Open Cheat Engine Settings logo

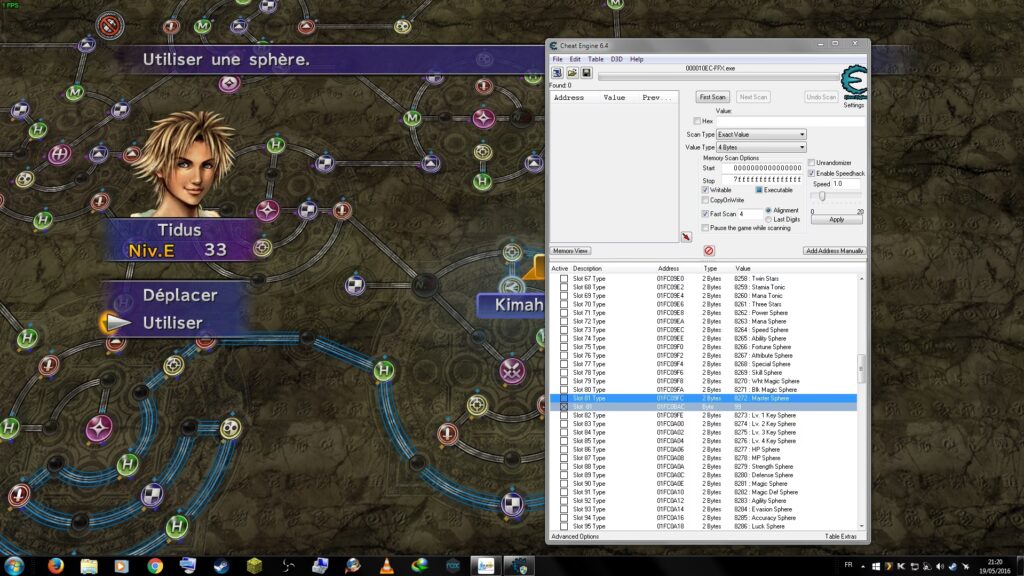(854, 83)
